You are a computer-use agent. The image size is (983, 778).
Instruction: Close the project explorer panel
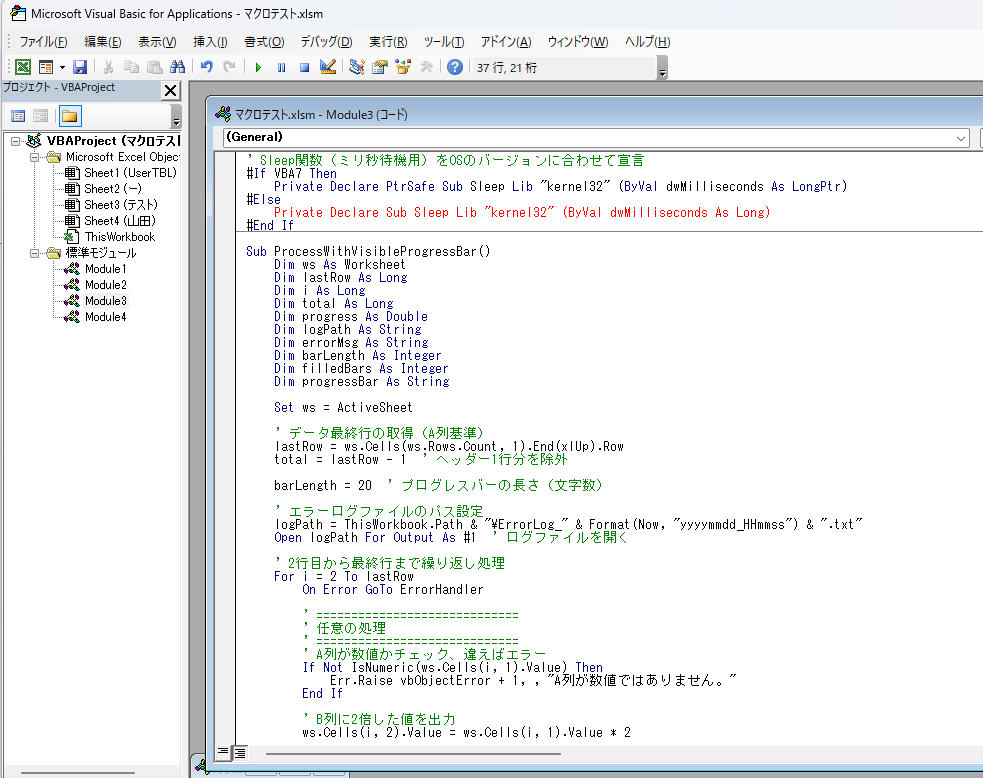(170, 91)
